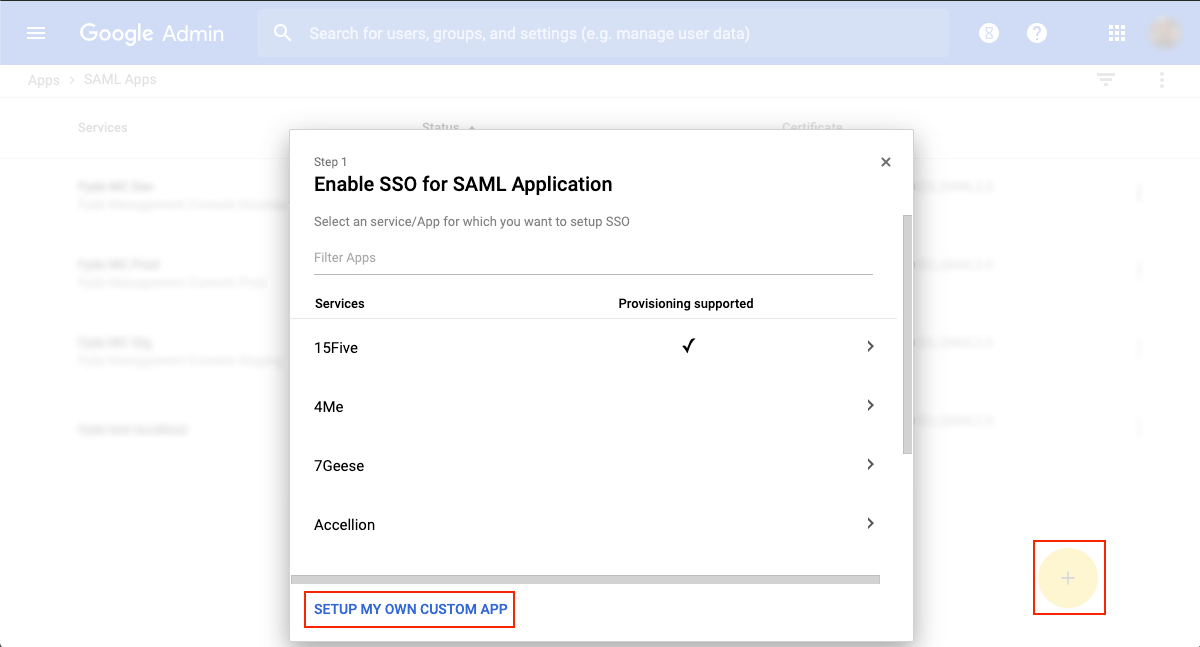Click the filter list icon
This screenshot has width=1200, height=647.
point(1105,80)
